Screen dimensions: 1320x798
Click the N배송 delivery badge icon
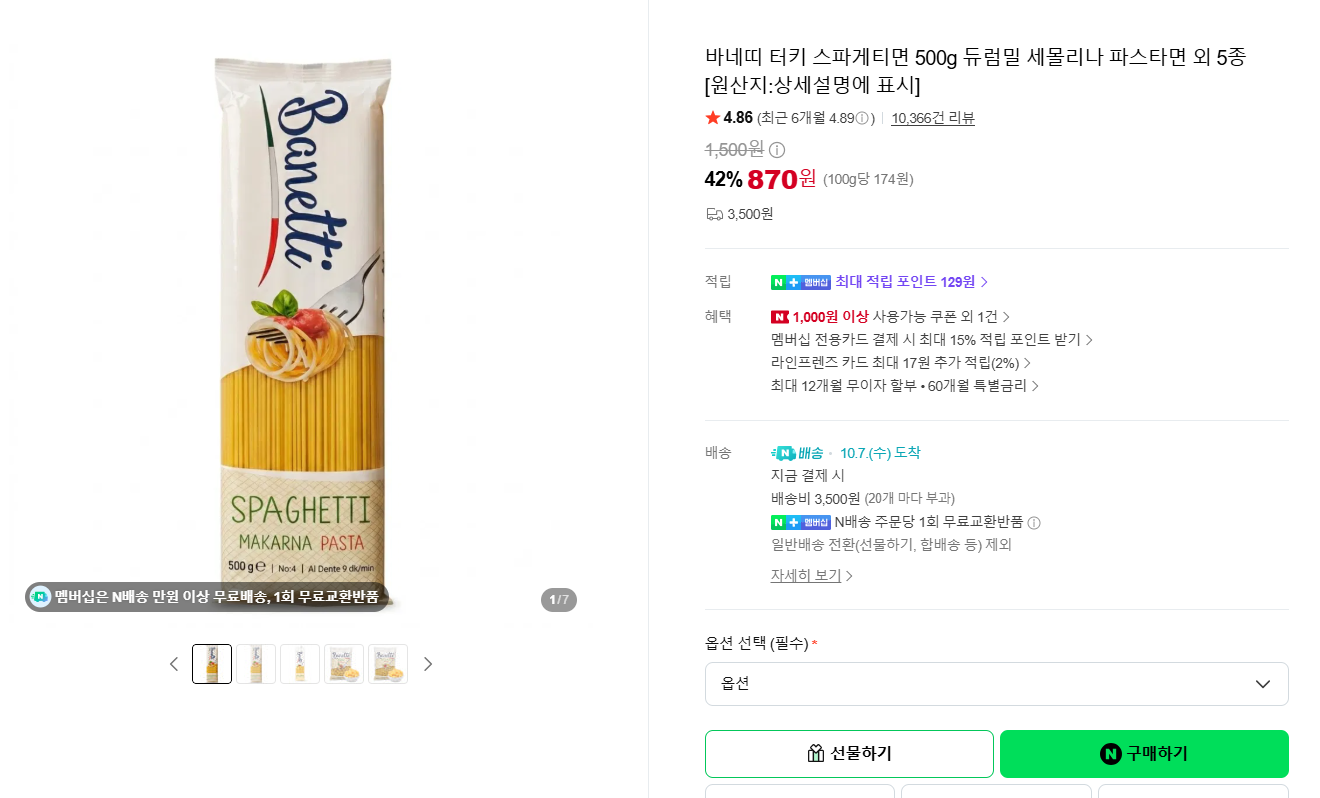click(x=796, y=453)
